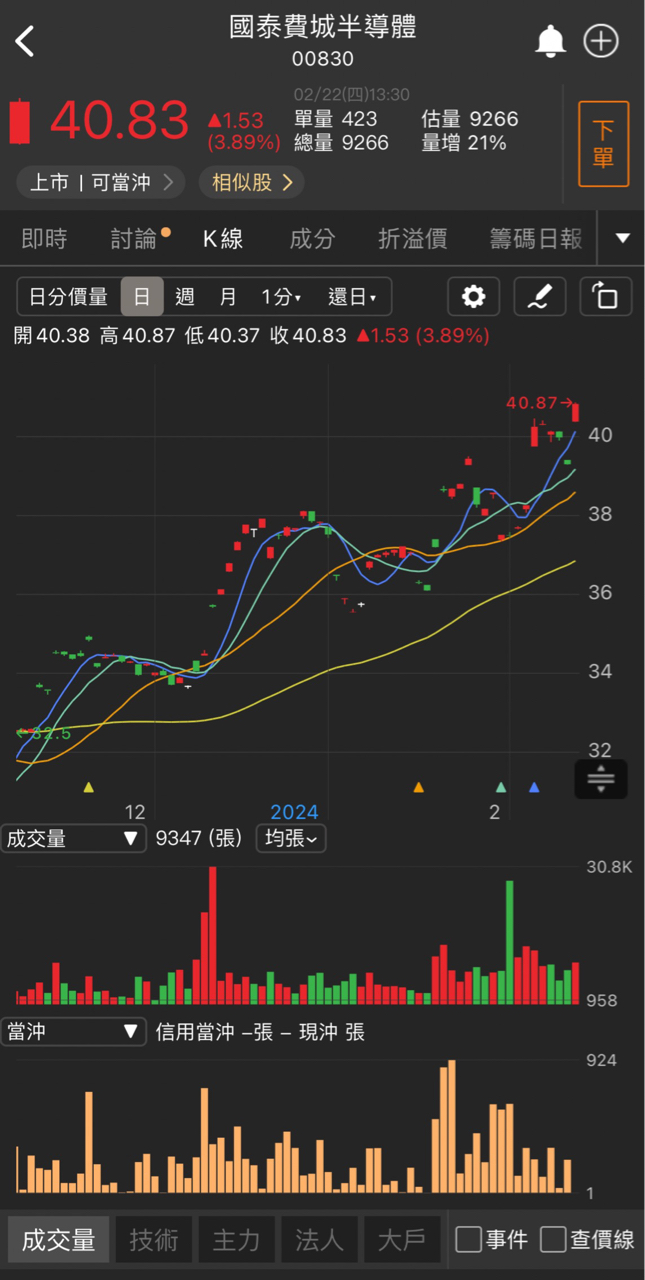The height and width of the screenshot is (1280, 645).
Task: Switch to 折溢價 tab
Action: (x=412, y=238)
